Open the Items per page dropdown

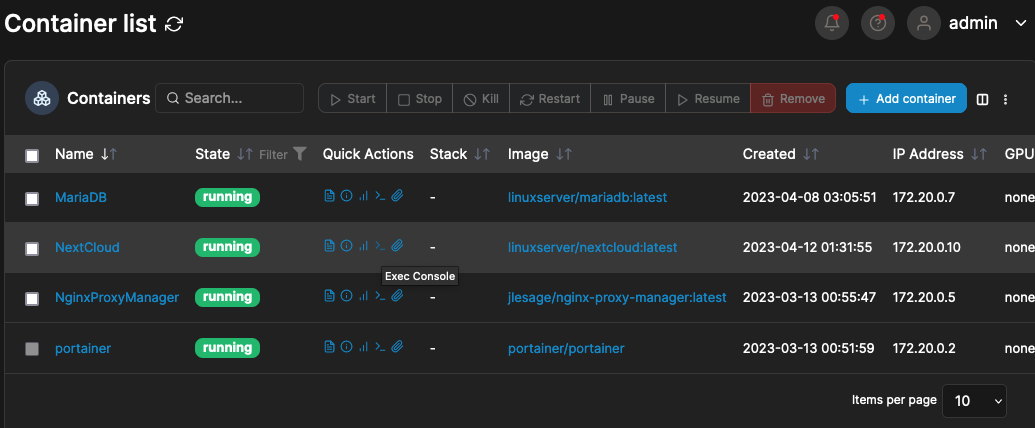coord(975,400)
